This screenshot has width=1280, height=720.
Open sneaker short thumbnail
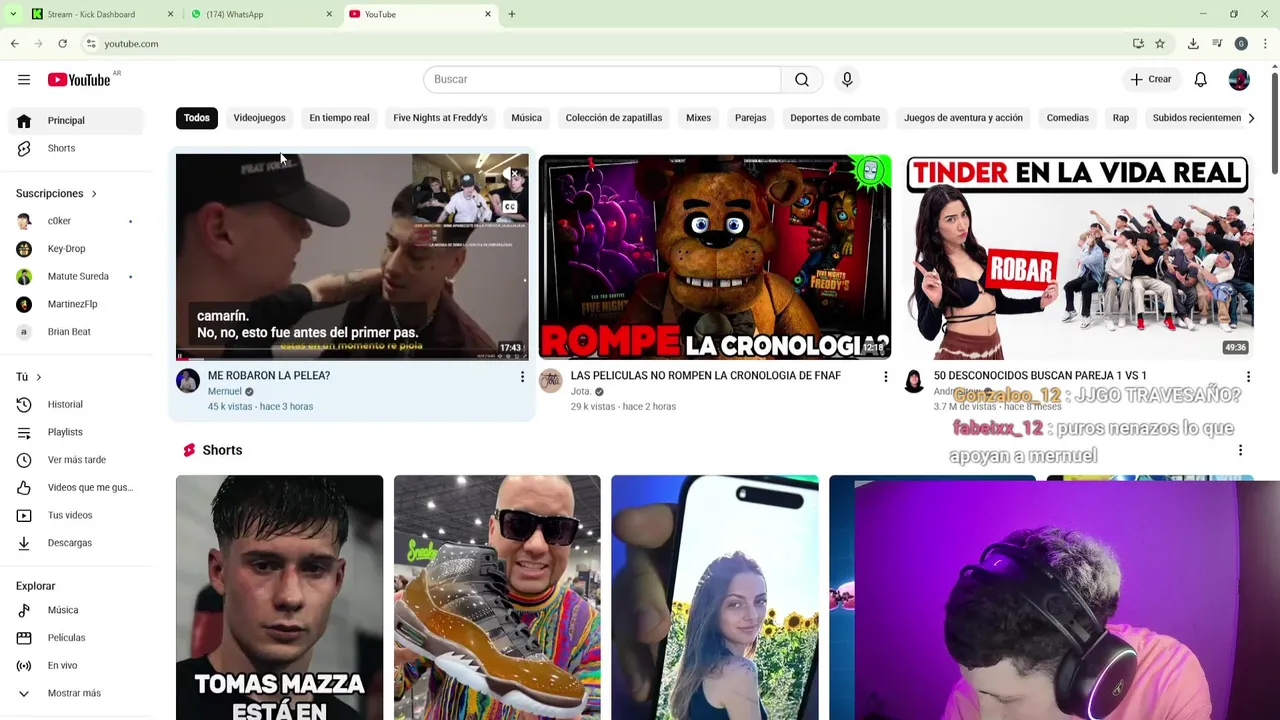tap(497, 597)
